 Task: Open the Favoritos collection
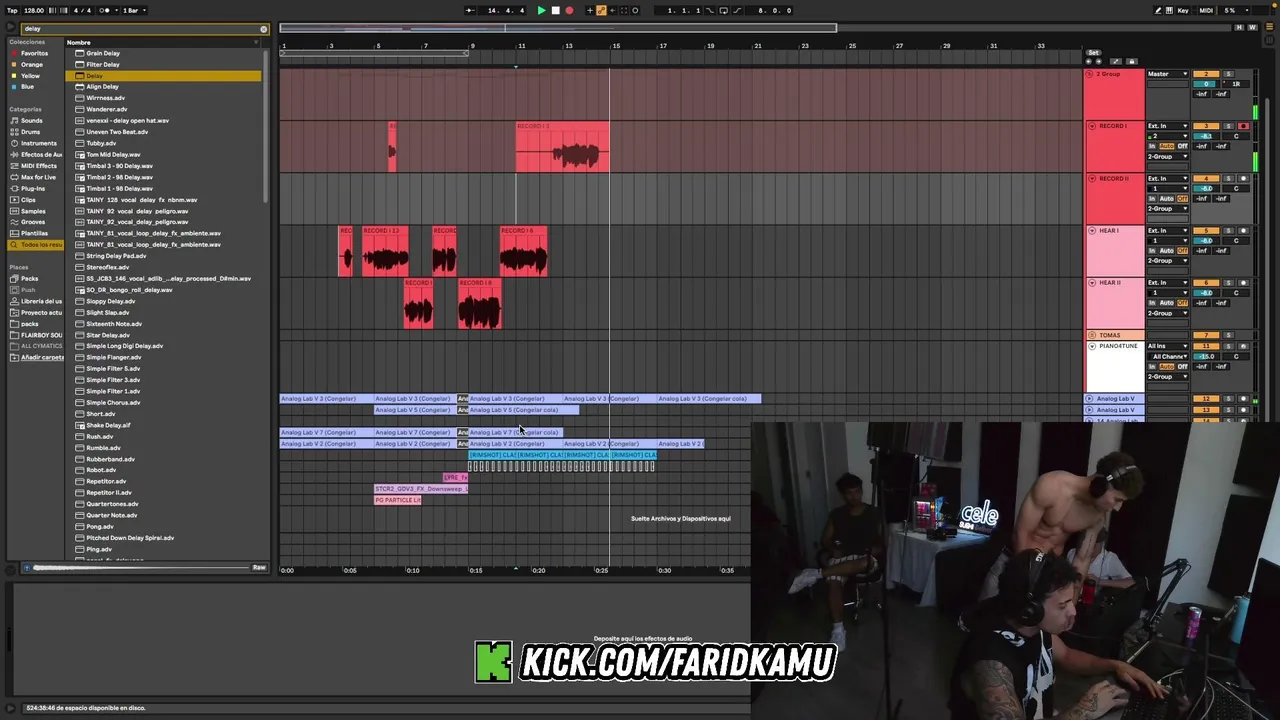[x=34, y=53]
